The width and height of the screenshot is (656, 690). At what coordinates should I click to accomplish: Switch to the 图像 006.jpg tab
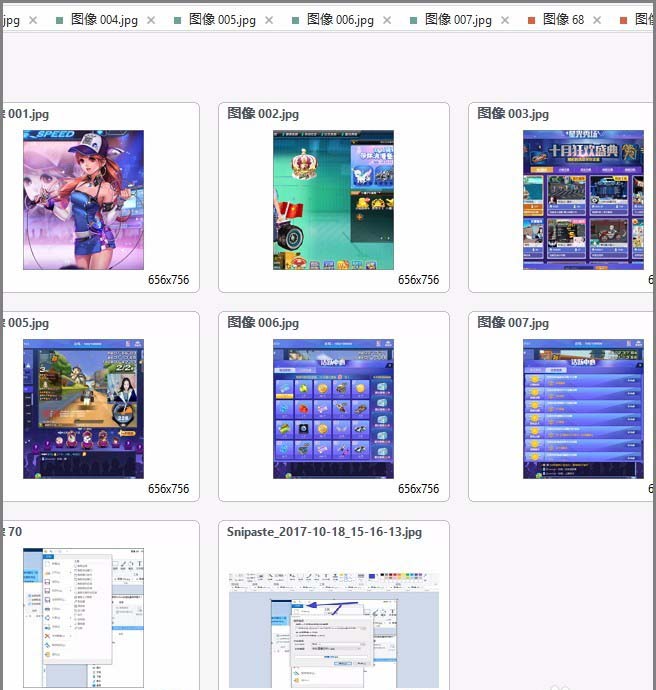coord(340,20)
